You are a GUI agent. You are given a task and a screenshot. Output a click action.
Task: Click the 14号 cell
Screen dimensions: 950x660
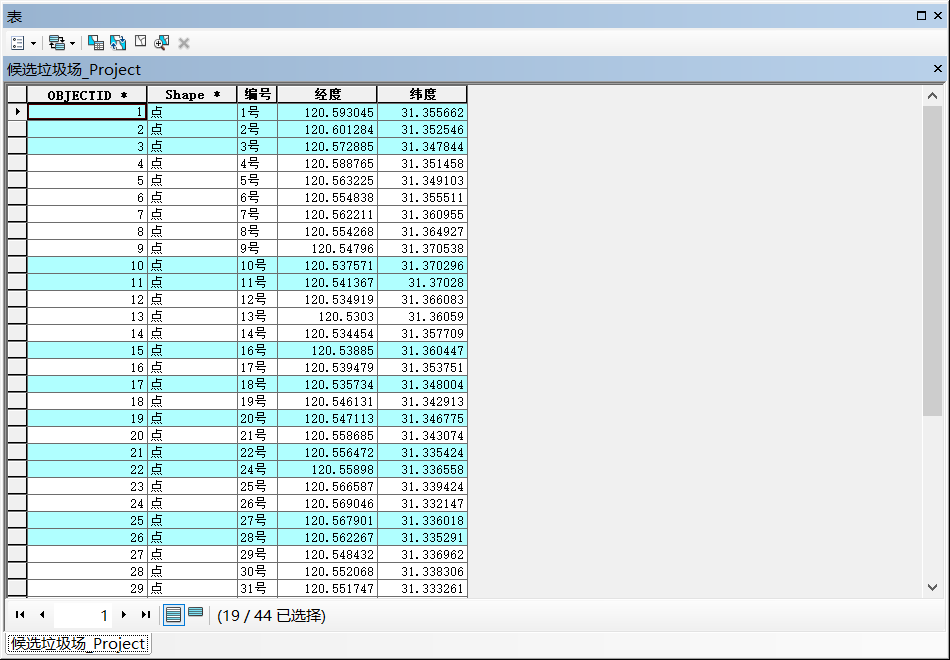(x=257, y=333)
